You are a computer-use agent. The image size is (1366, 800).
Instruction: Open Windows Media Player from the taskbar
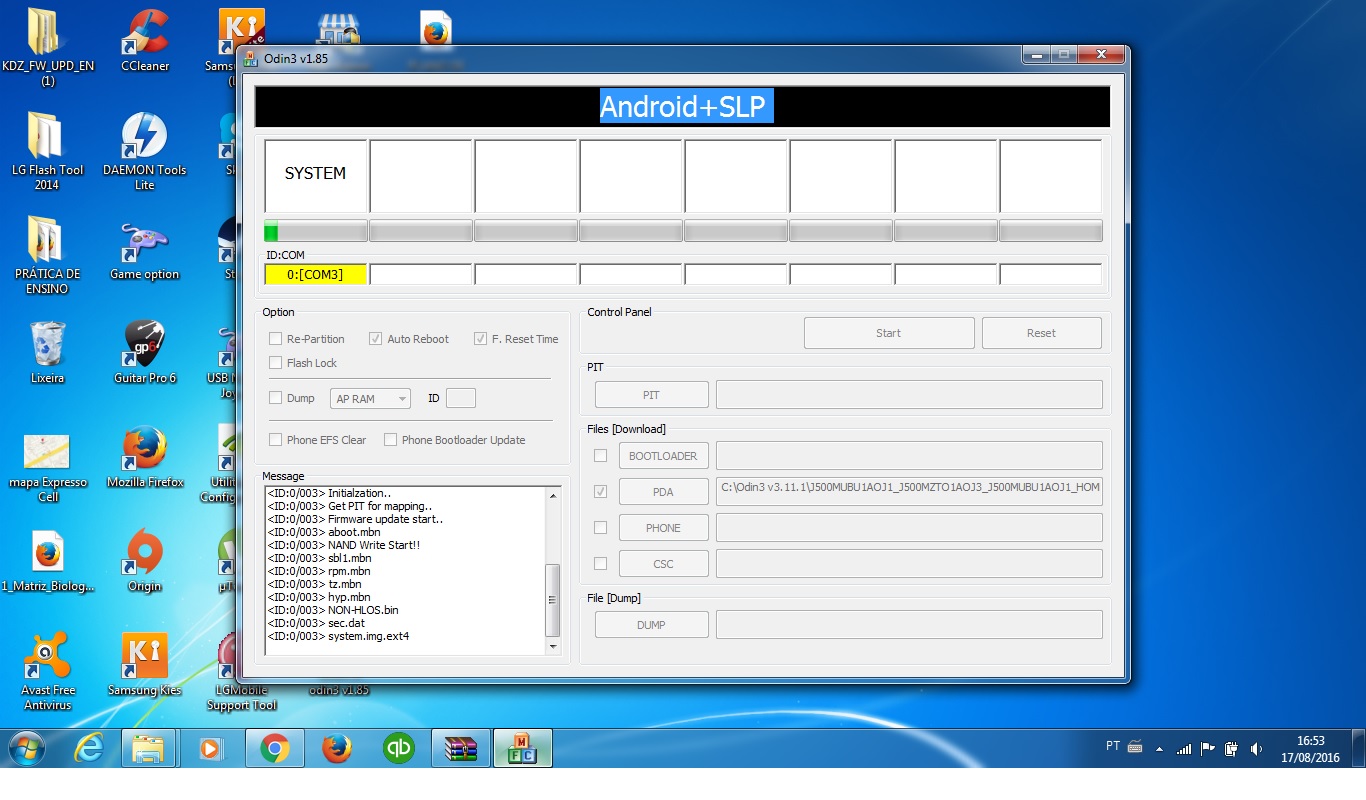[x=211, y=748]
